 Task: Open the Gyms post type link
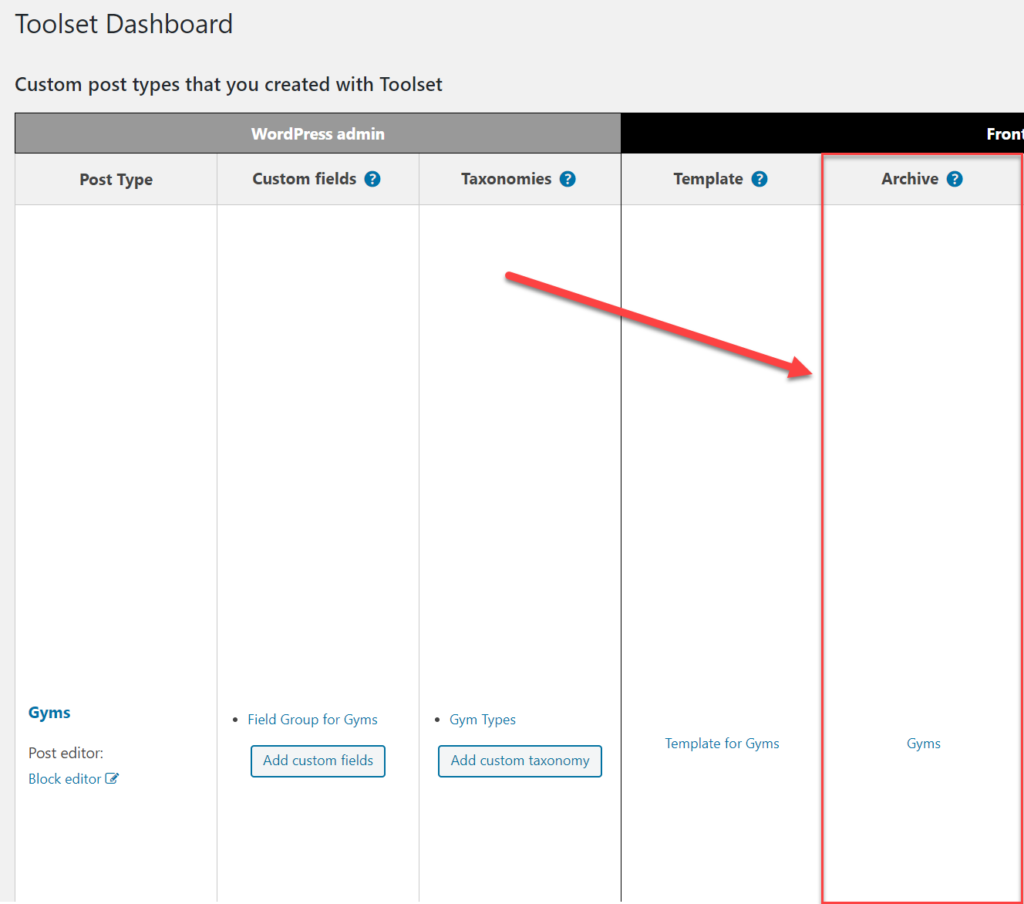coord(49,713)
